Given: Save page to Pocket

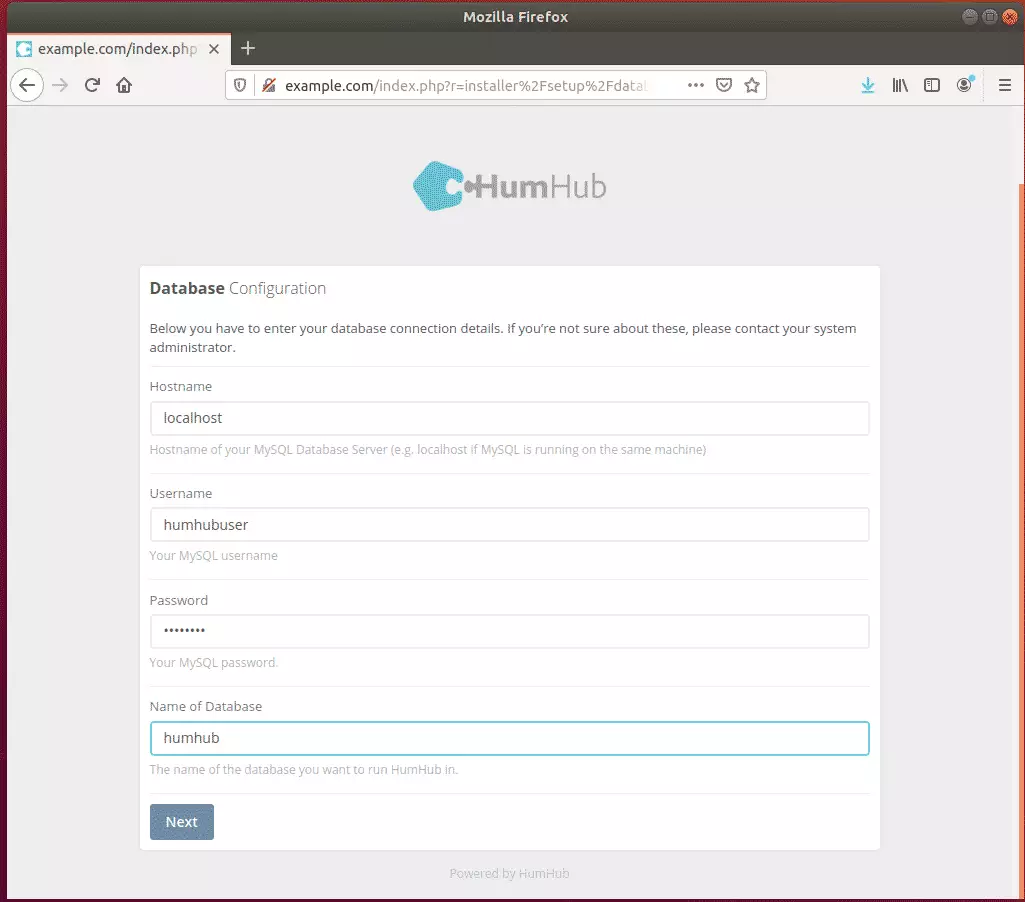Looking at the screenshot, I should point(724,85).
